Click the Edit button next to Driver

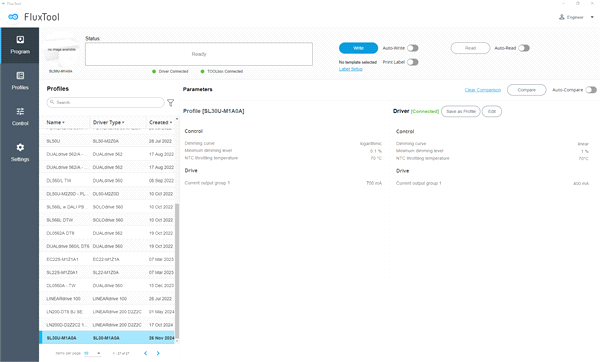coord(492,111)
